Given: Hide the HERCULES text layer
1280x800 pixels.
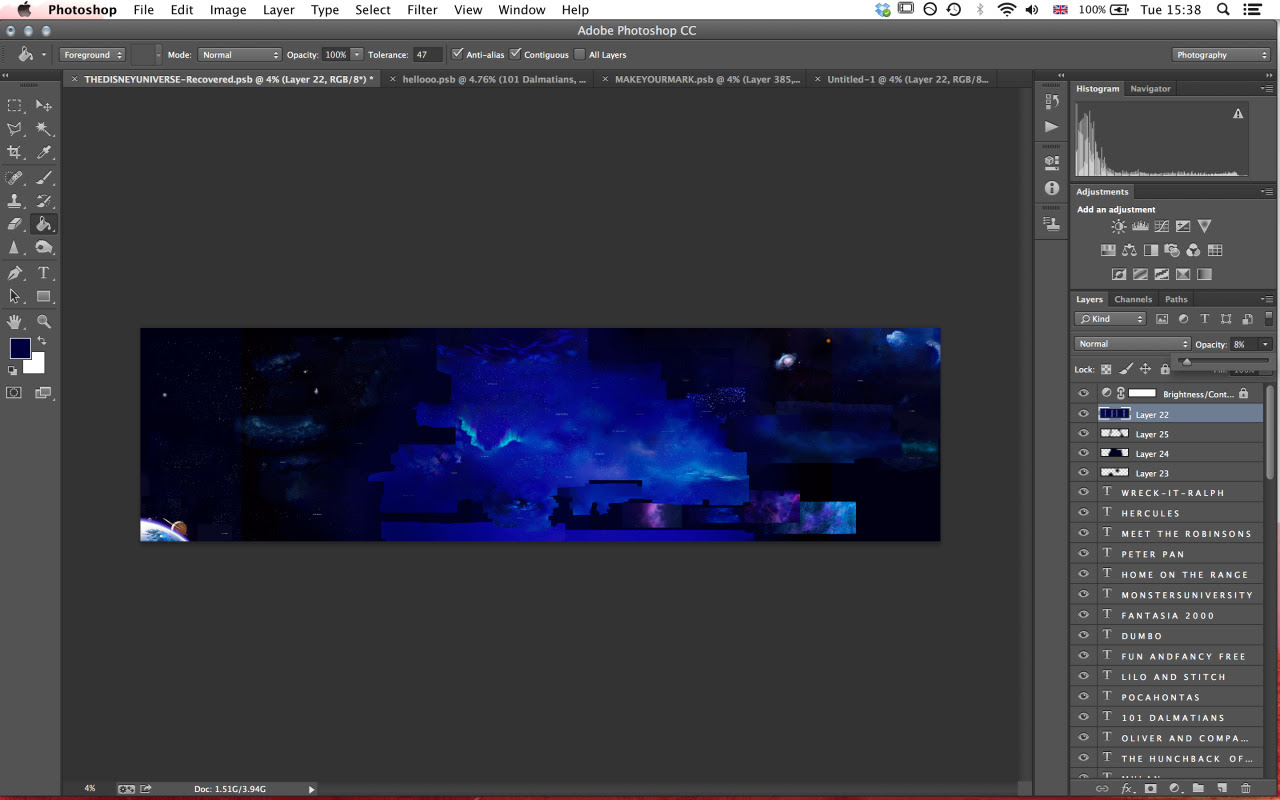Looking at the screenshot, I should [1083, 513].
